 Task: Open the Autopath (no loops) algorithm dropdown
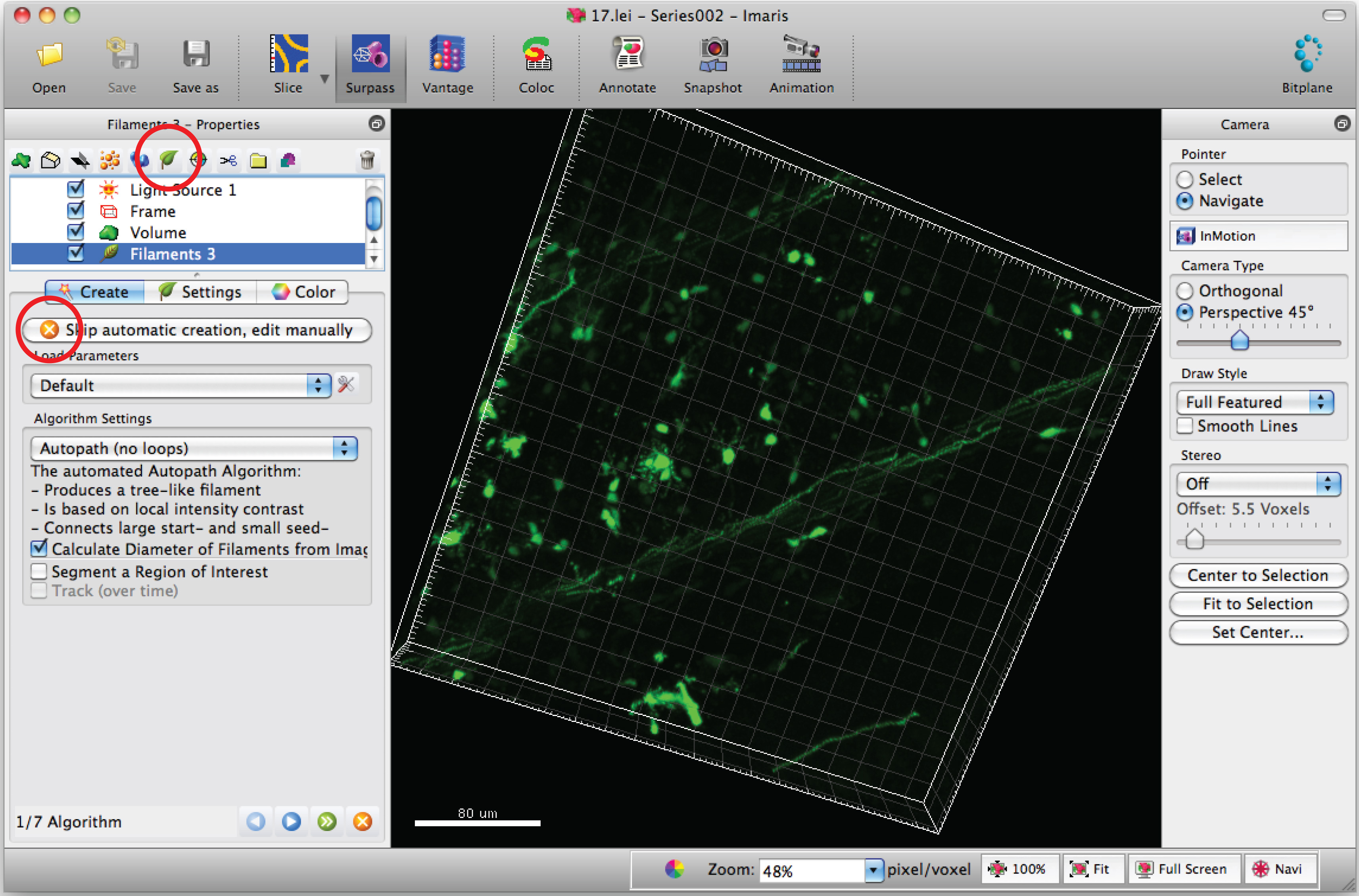point(194,448)
